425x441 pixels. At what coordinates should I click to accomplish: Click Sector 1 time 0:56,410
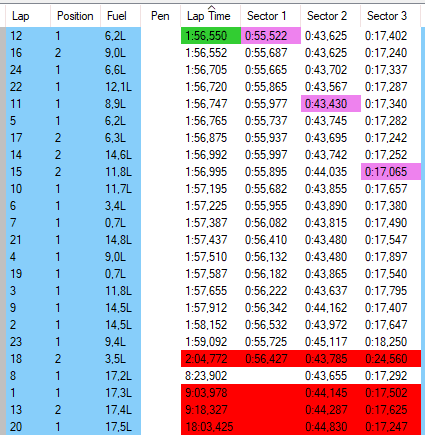click(266, 240)
